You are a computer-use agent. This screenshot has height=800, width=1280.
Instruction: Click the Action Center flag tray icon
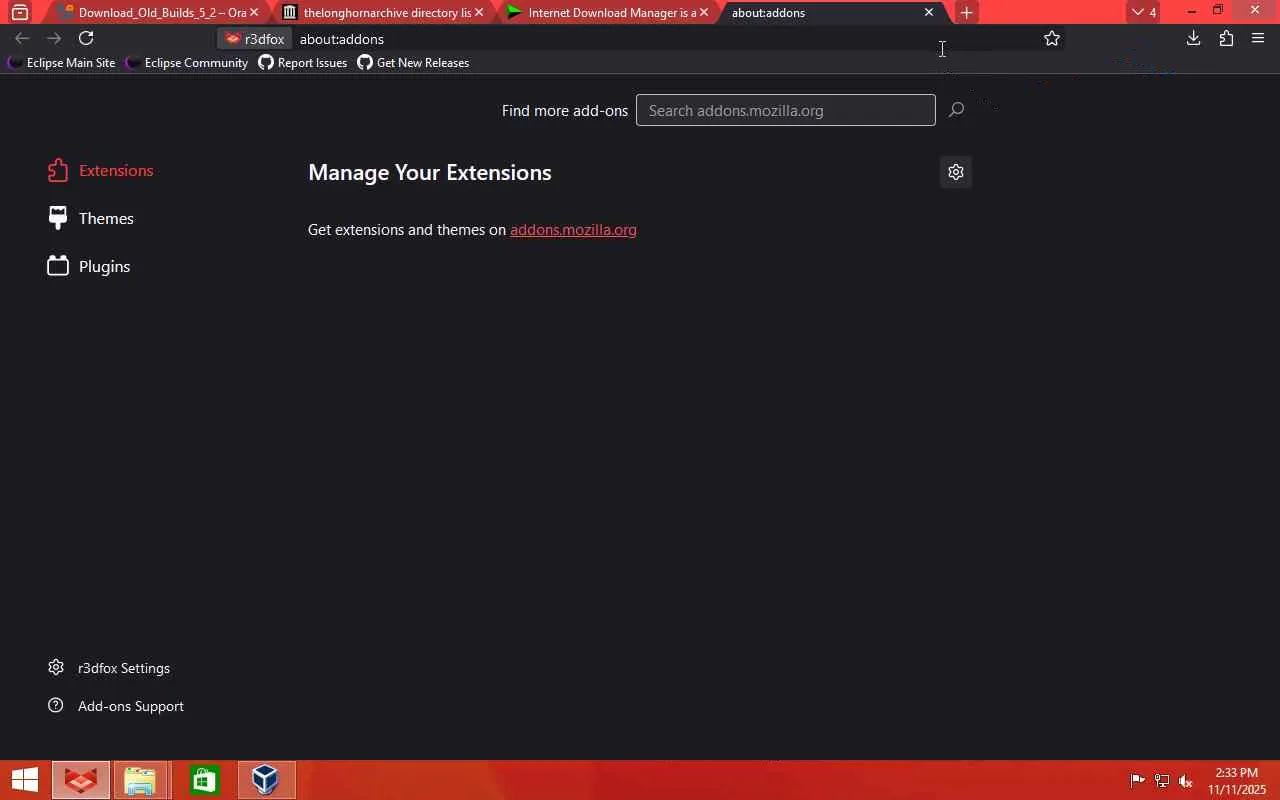point(1138,781)
